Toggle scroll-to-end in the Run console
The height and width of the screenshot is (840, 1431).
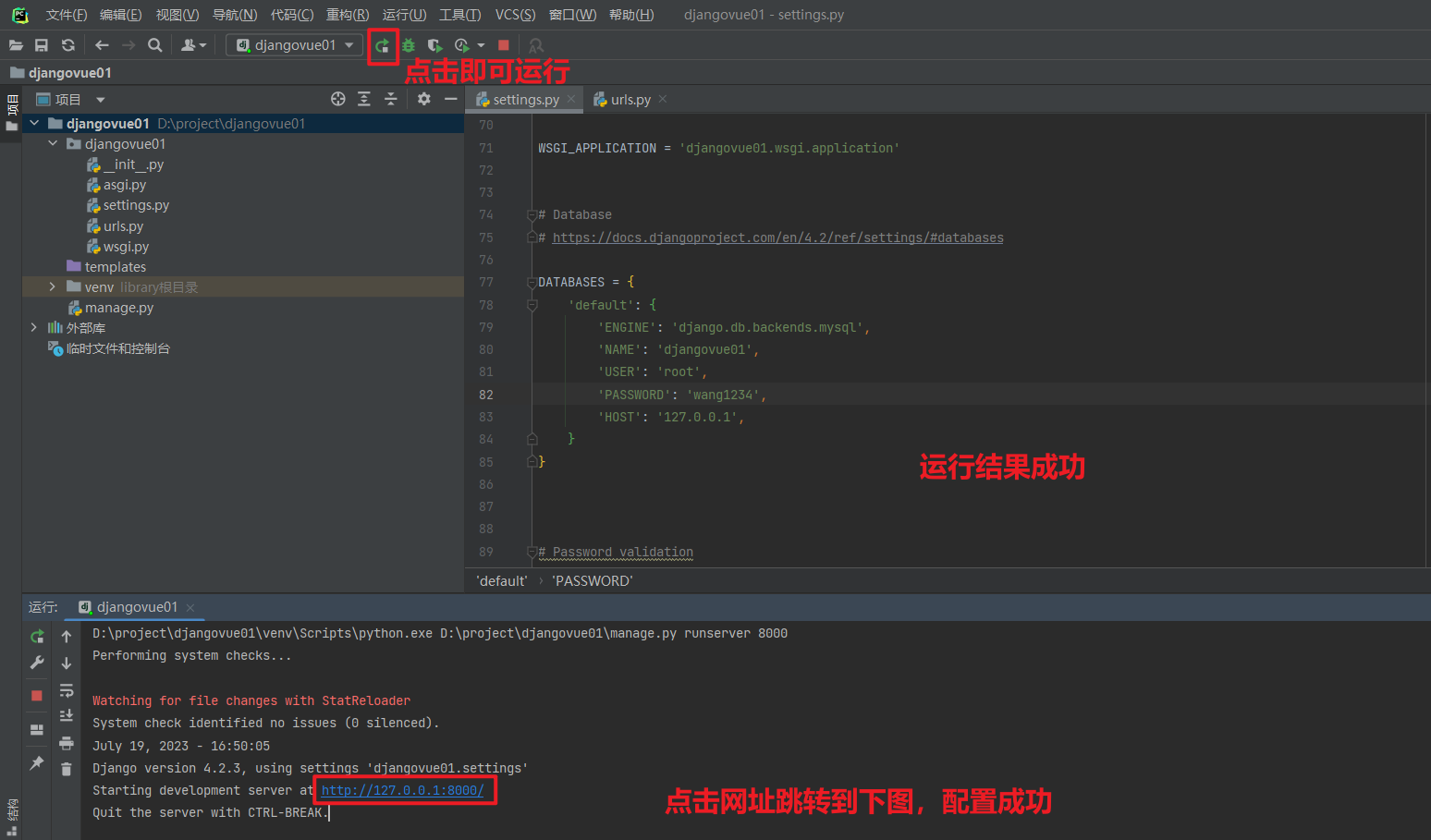(x=67, y=716)
